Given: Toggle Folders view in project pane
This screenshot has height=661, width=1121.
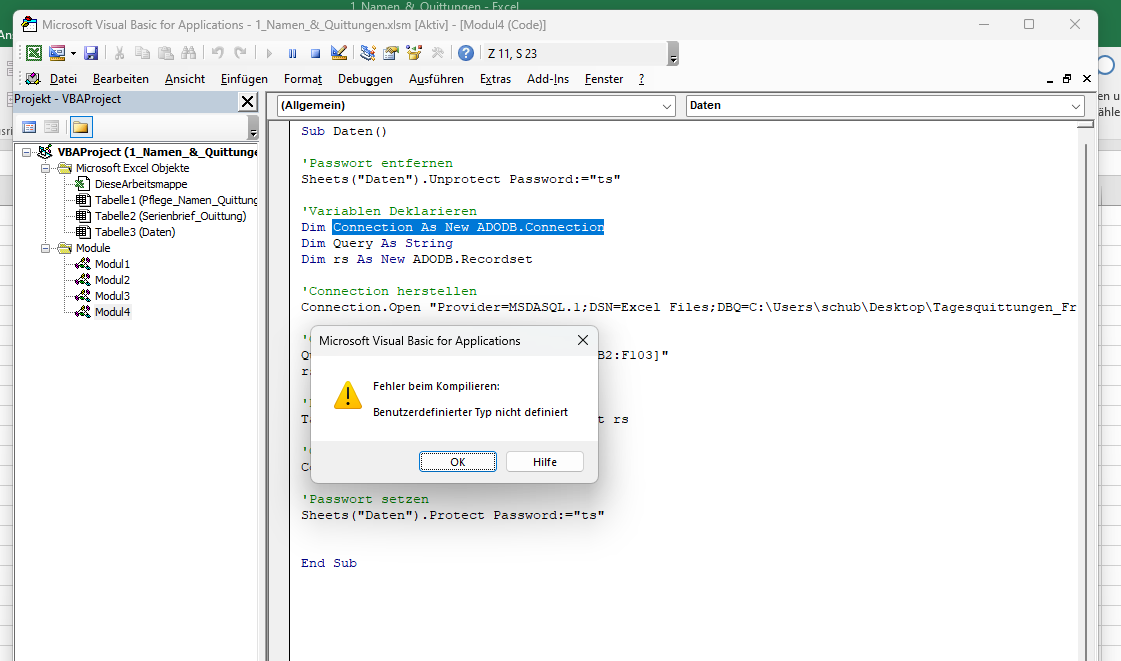Looking at the screenshot, I should [81, 127].
